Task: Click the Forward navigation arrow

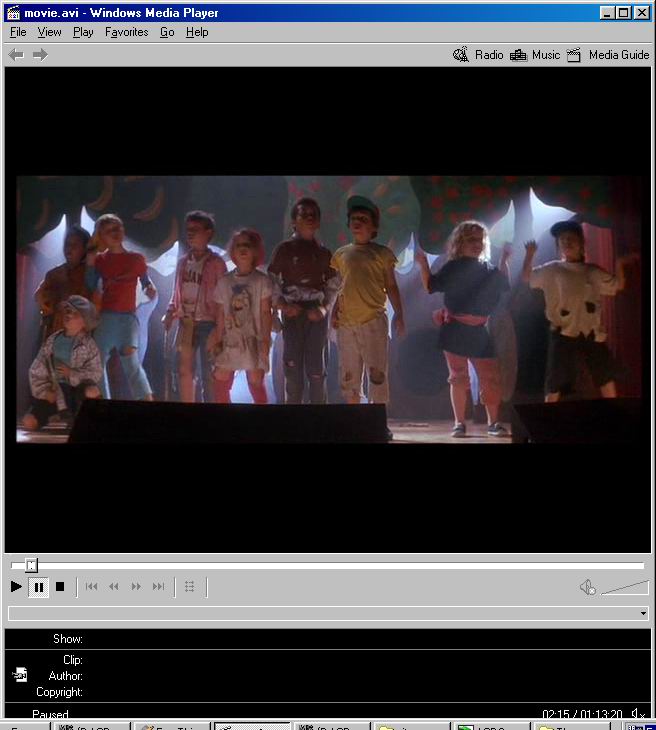Action: (40, 55)
